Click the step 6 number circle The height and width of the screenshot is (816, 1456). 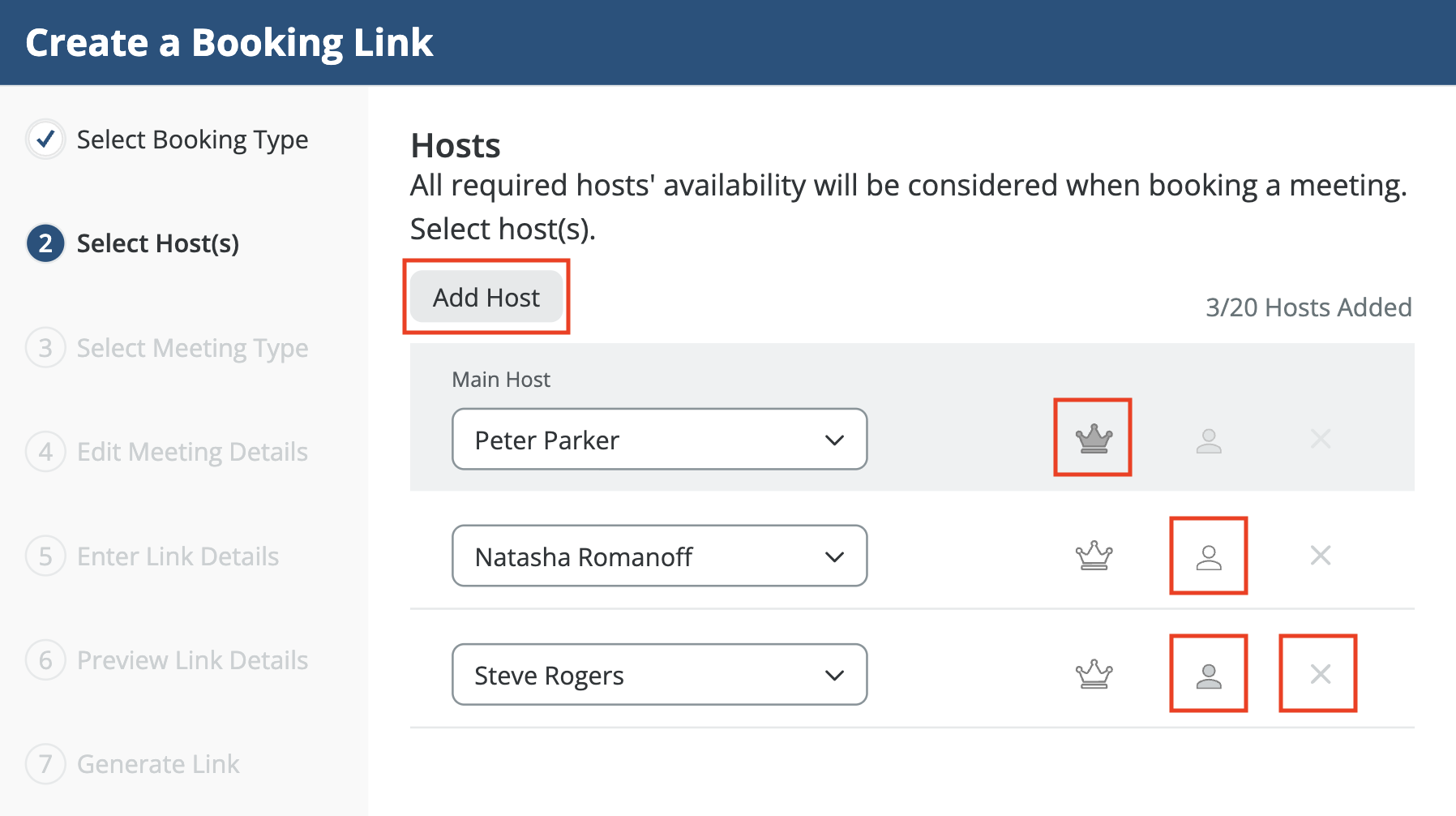click(x=45, y=660)
